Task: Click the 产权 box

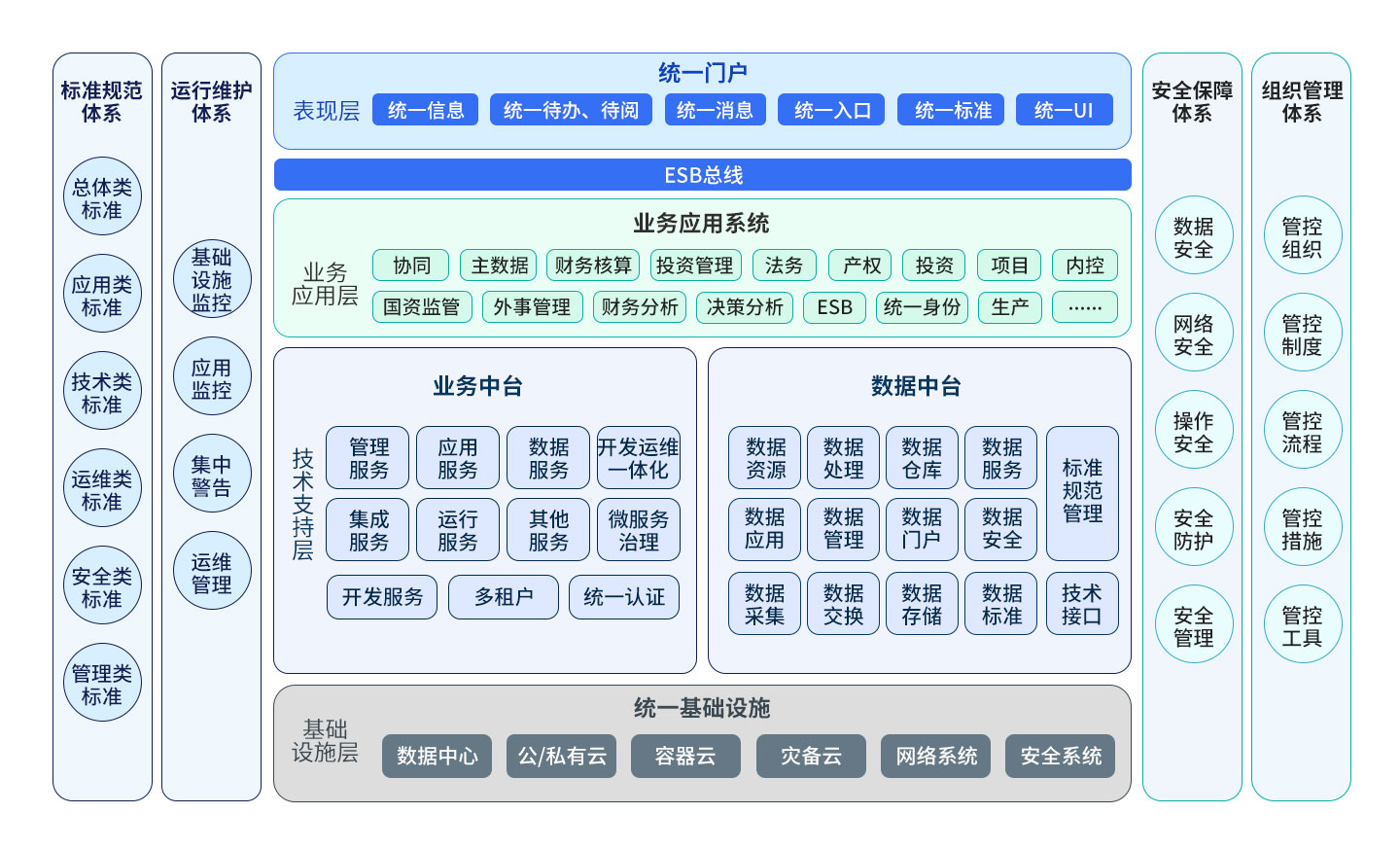Action: [861, 265]
